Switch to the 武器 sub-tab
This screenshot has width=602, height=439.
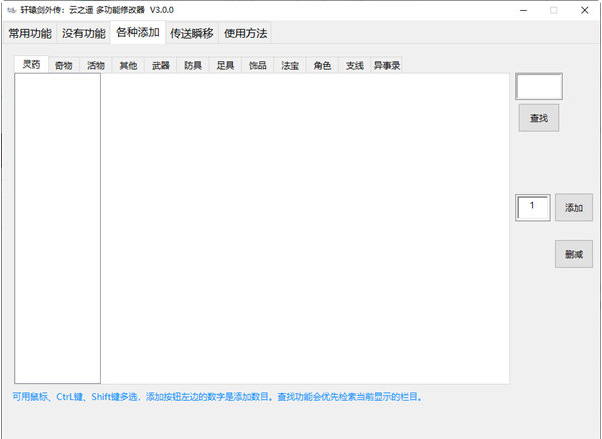coord(160,65)
